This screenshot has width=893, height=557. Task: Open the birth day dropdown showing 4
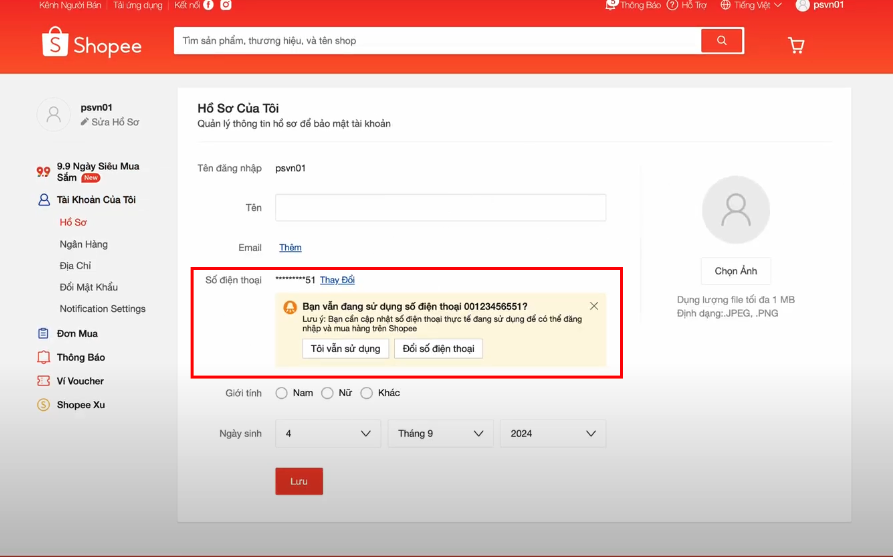pos(328,433)
